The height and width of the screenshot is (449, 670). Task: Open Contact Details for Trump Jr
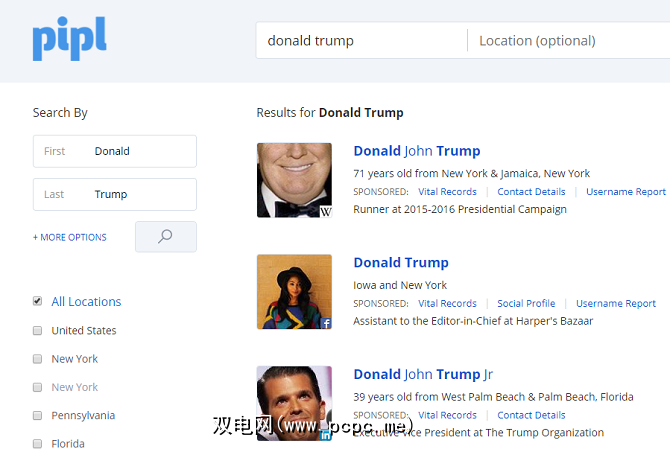[x=531, y=415]
